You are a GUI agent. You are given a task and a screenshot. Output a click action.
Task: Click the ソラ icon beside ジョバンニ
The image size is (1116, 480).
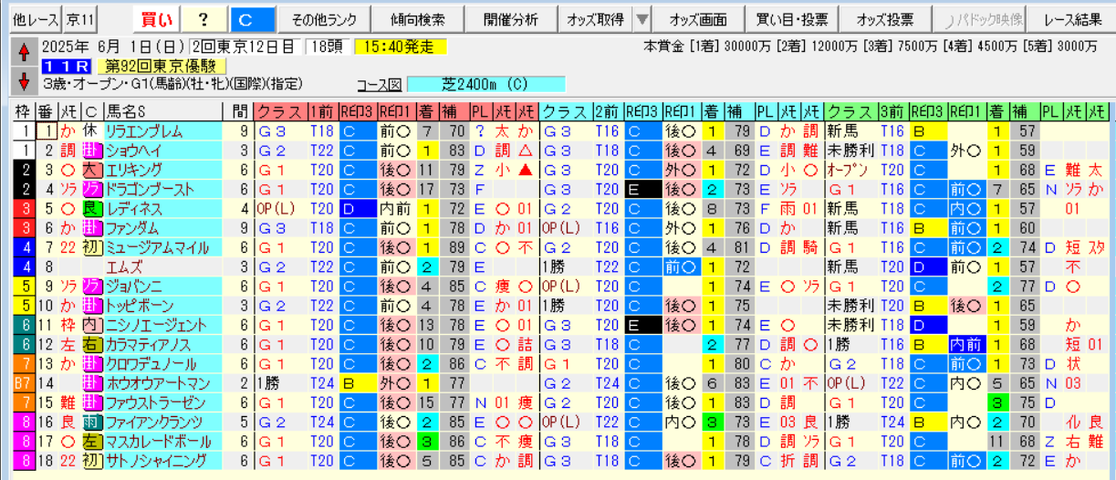pos(91,287)
